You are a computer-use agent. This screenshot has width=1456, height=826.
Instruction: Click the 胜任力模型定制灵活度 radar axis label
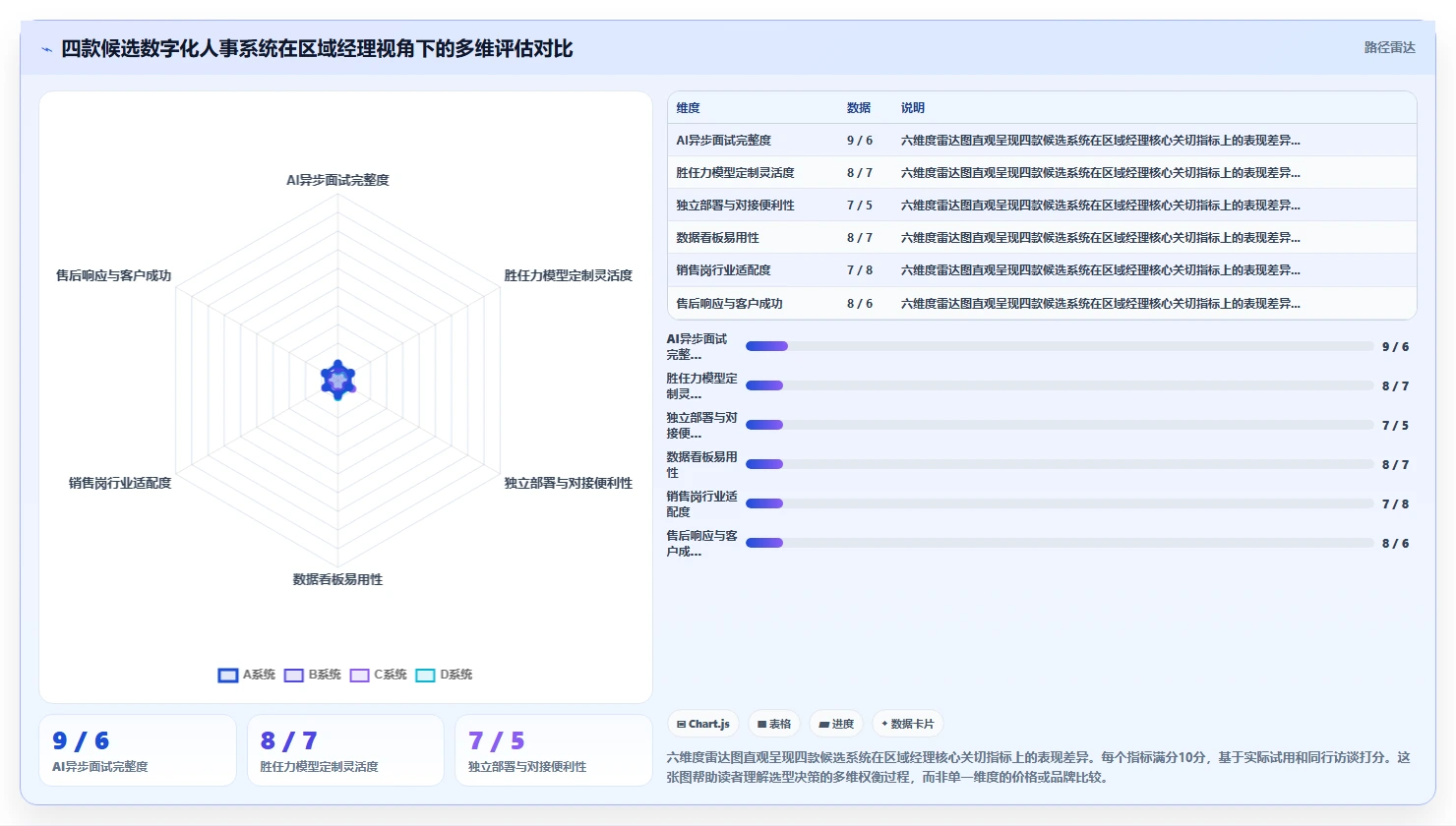(x=569, y=275)
